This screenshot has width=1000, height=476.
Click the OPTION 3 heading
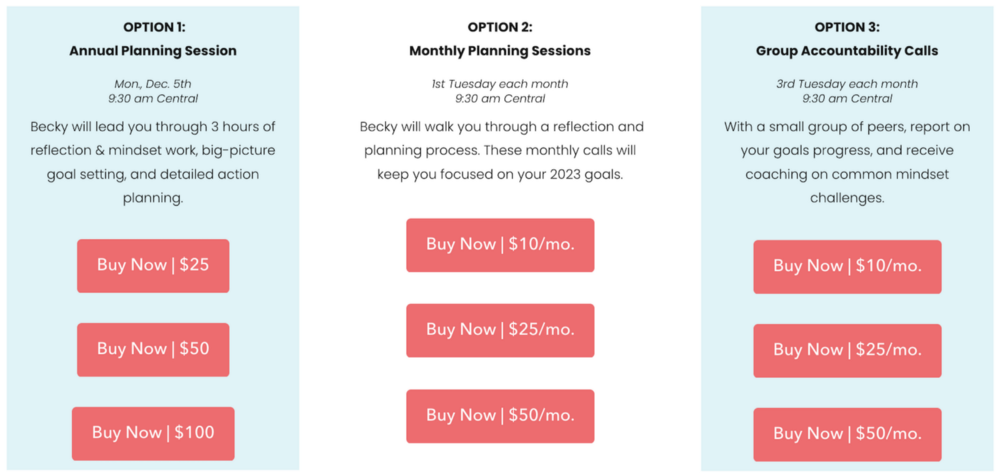(847, 28)
